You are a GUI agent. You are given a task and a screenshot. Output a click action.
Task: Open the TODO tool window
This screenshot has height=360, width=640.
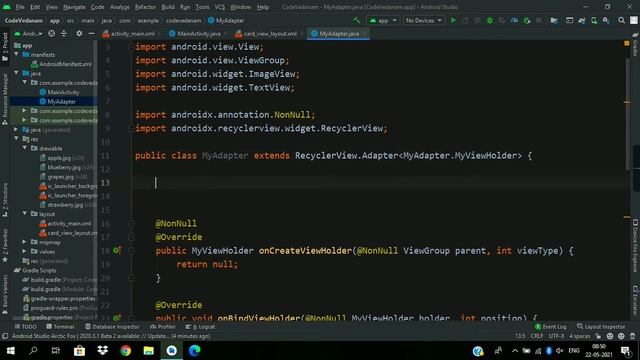coord(25,327)
